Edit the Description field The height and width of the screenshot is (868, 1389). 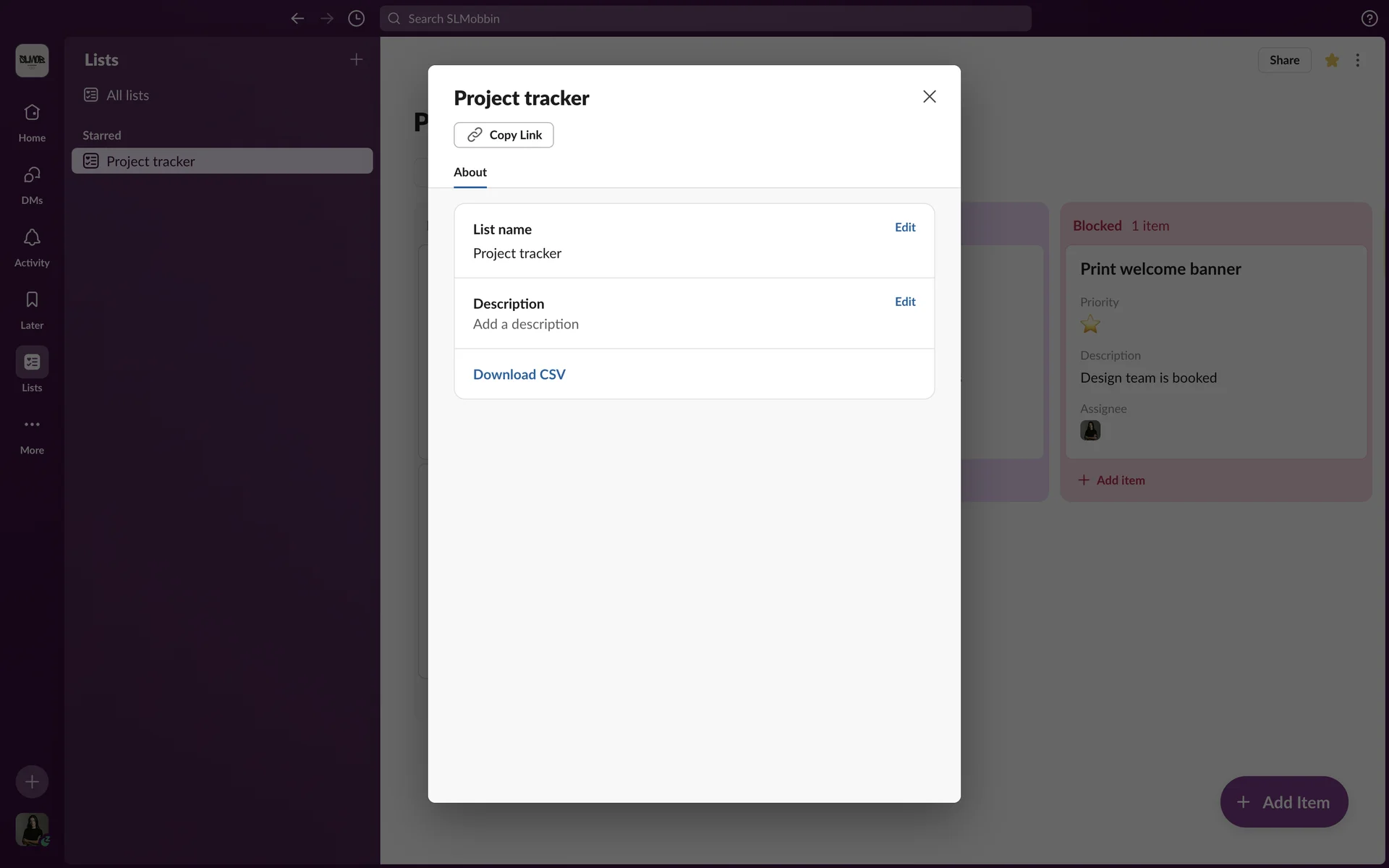[x=904, y=302]
